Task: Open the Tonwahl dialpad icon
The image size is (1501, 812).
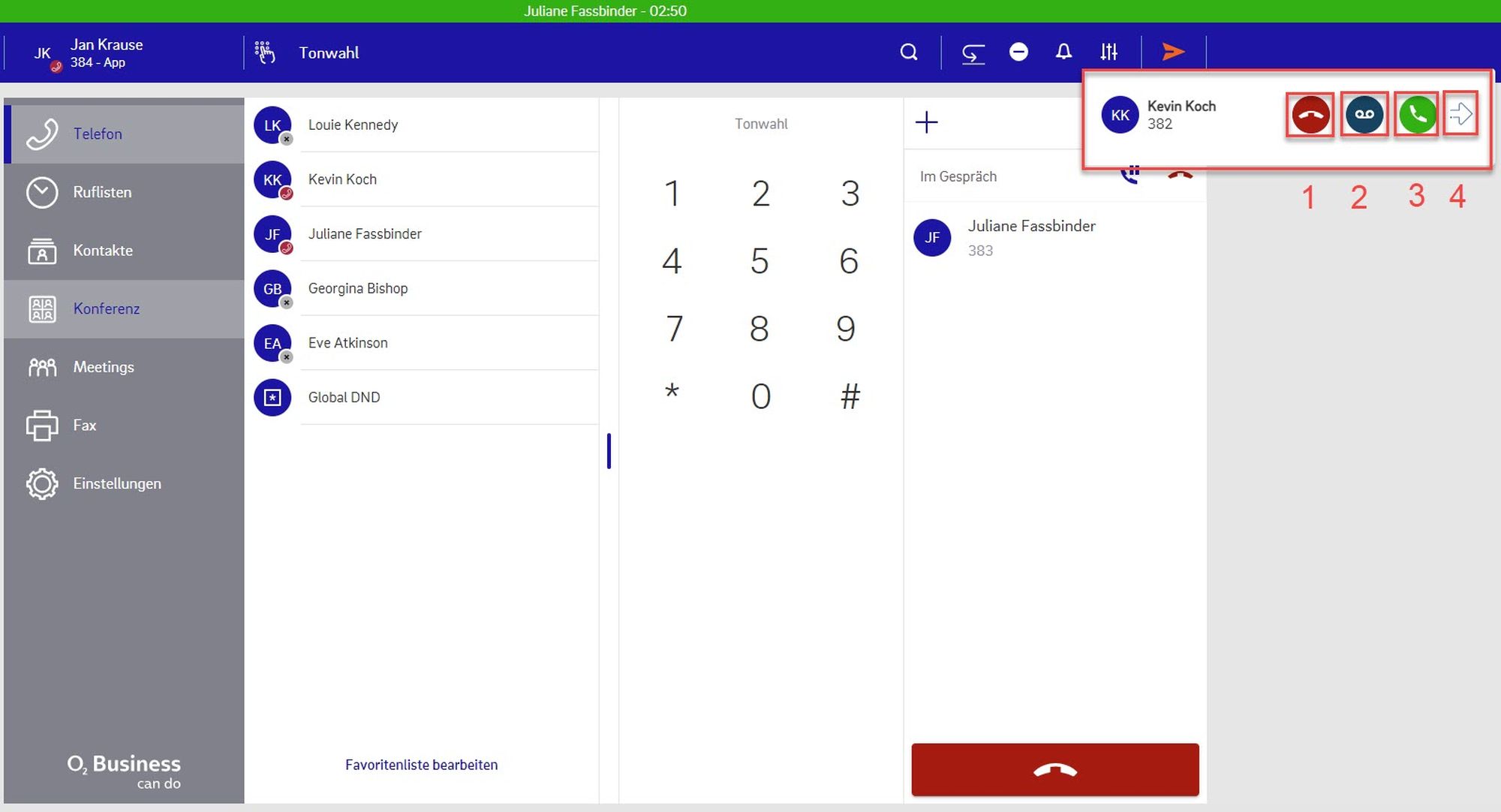Action: coord(265,53)
